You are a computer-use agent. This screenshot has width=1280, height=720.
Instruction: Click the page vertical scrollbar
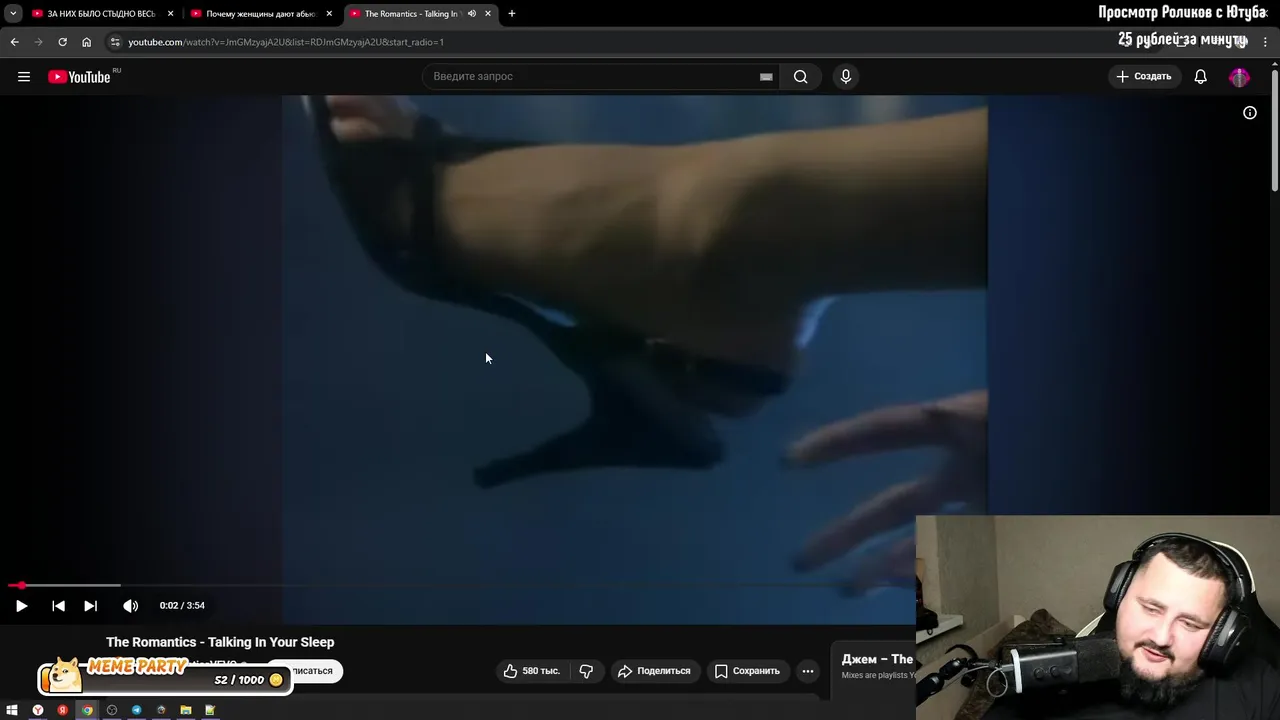pyautogui.click(x=1274, y=130)
